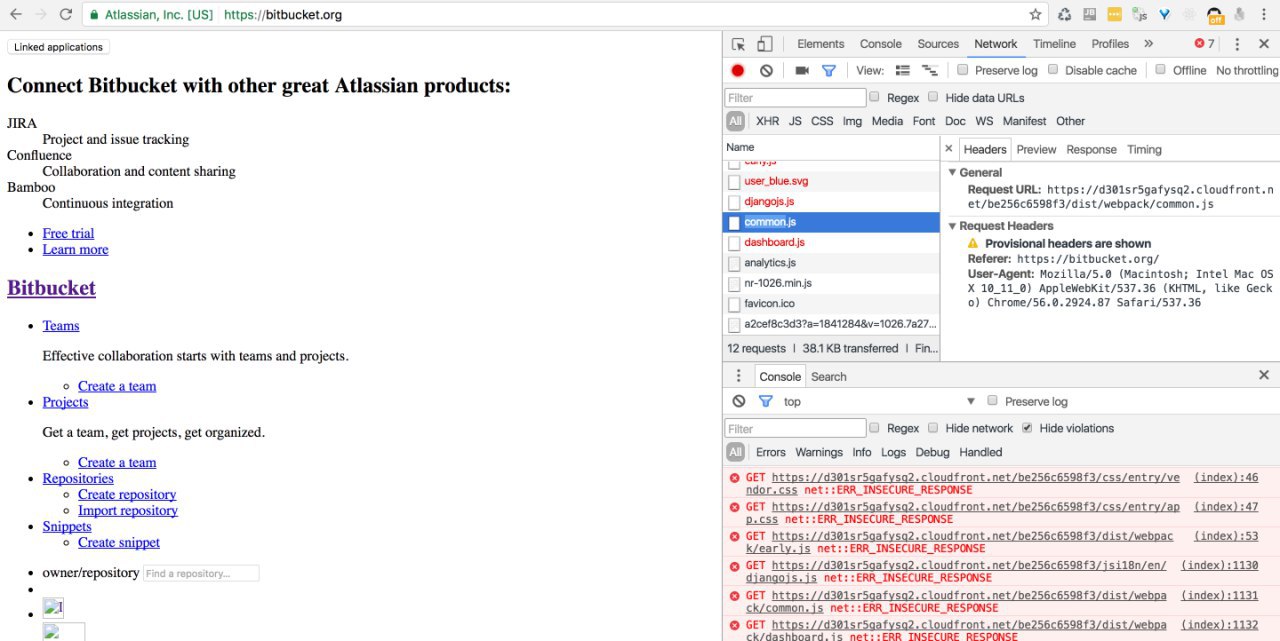The height and width of the screenshot is (641, 1280).
Task: Open the Chrome three-dot menu
Action: click(1265, 15)
